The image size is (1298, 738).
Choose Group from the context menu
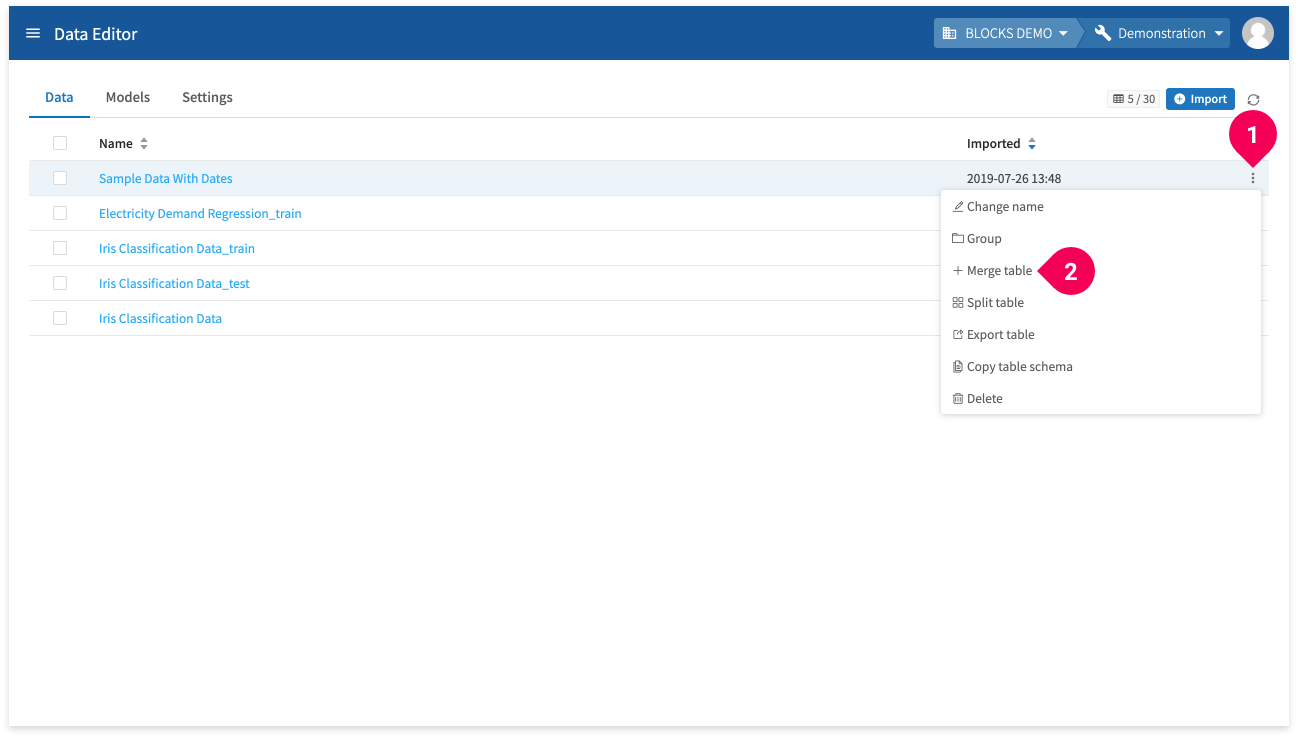[1100, 239]
